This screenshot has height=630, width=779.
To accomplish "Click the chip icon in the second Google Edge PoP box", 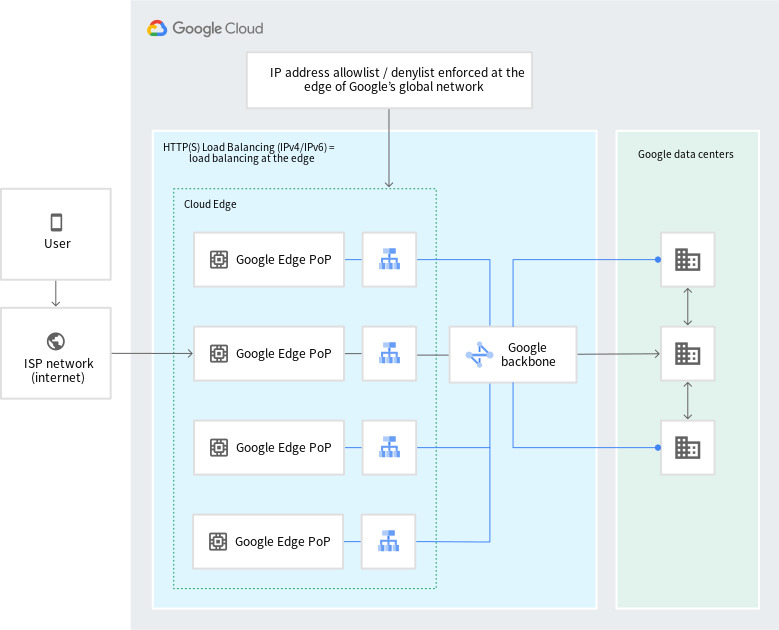I will pyautogui.click(x=219, y=353).
